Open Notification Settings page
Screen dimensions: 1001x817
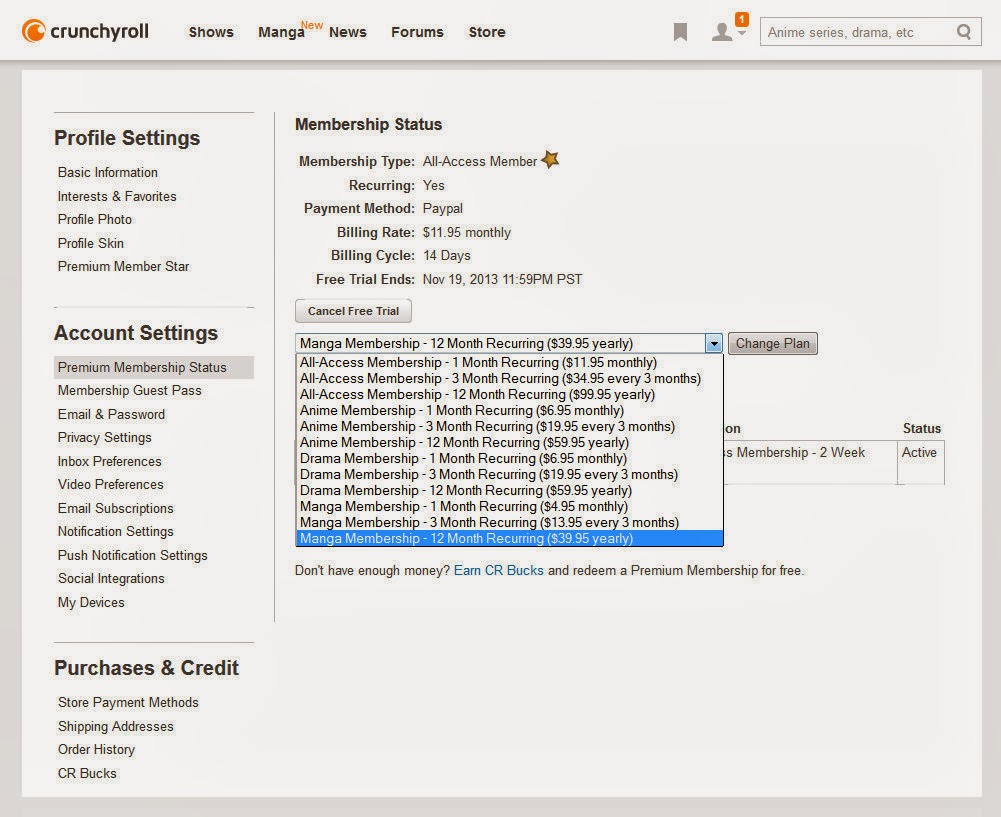click(116, 531)
